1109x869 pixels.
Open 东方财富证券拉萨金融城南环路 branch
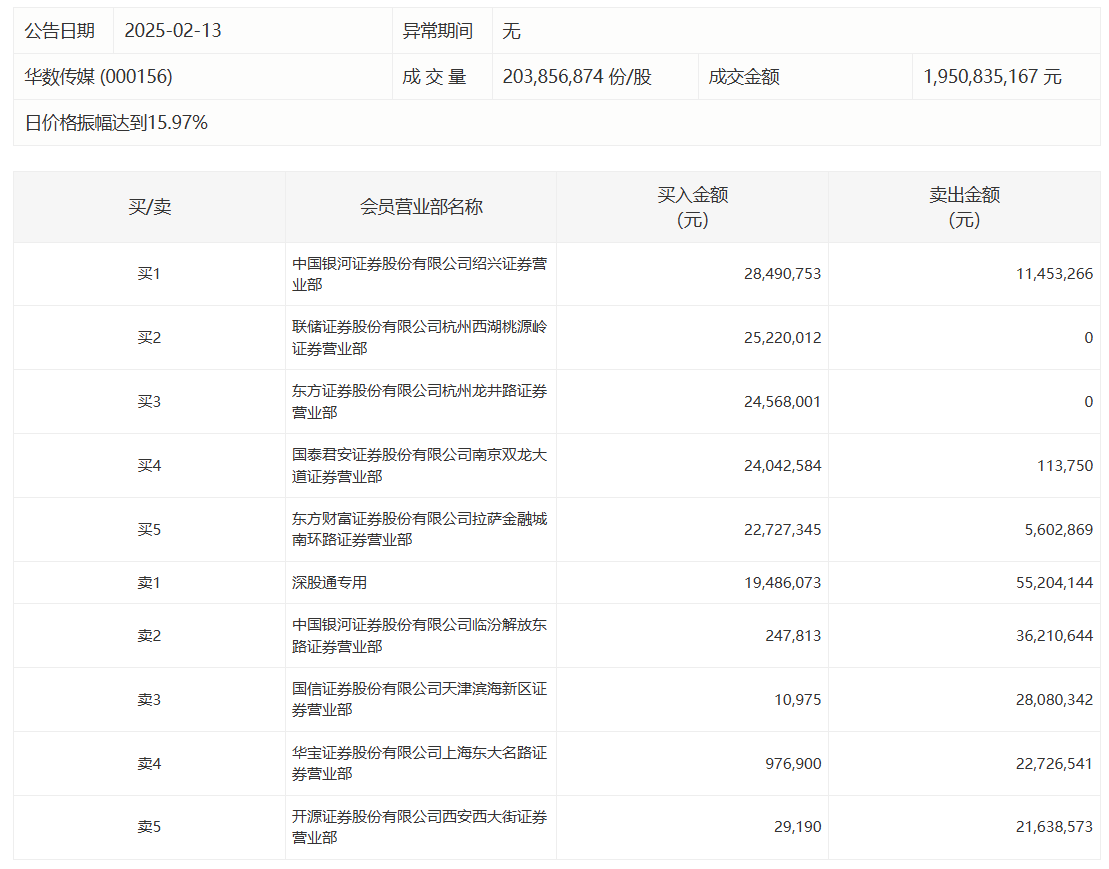[x=420, y=530]
